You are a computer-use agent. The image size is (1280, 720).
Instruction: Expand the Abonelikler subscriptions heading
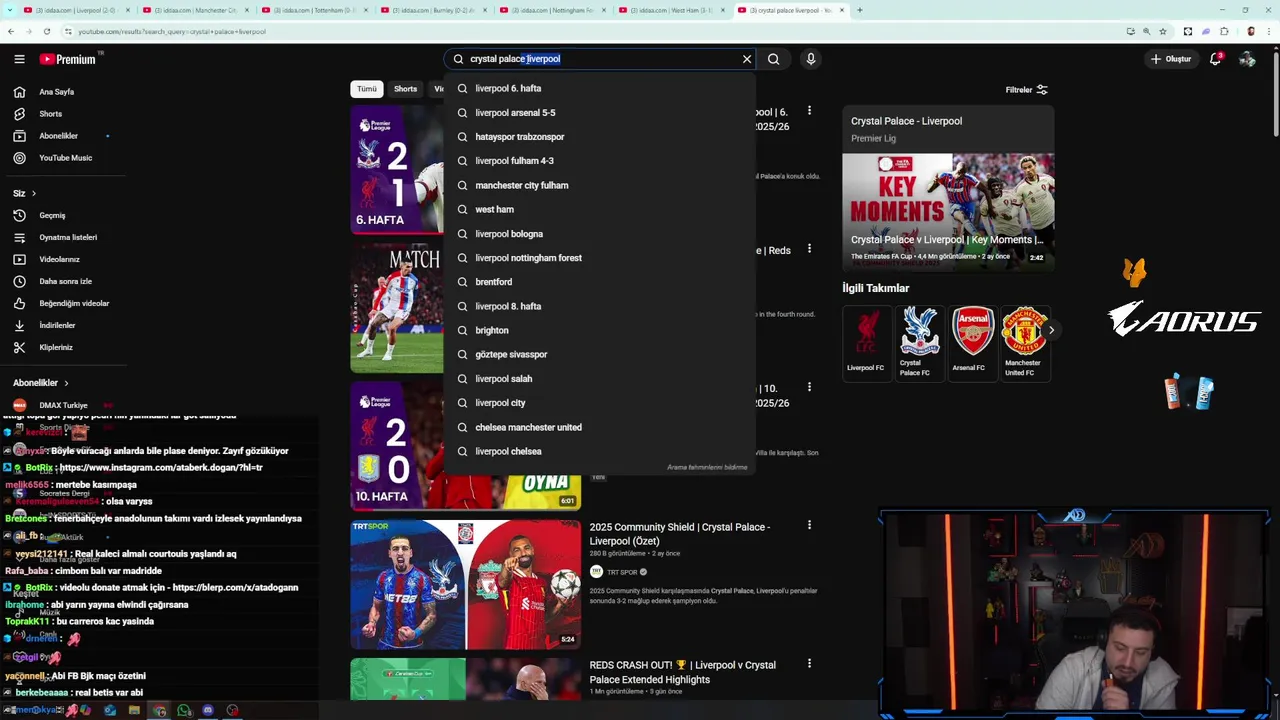(x=41, y=383)
